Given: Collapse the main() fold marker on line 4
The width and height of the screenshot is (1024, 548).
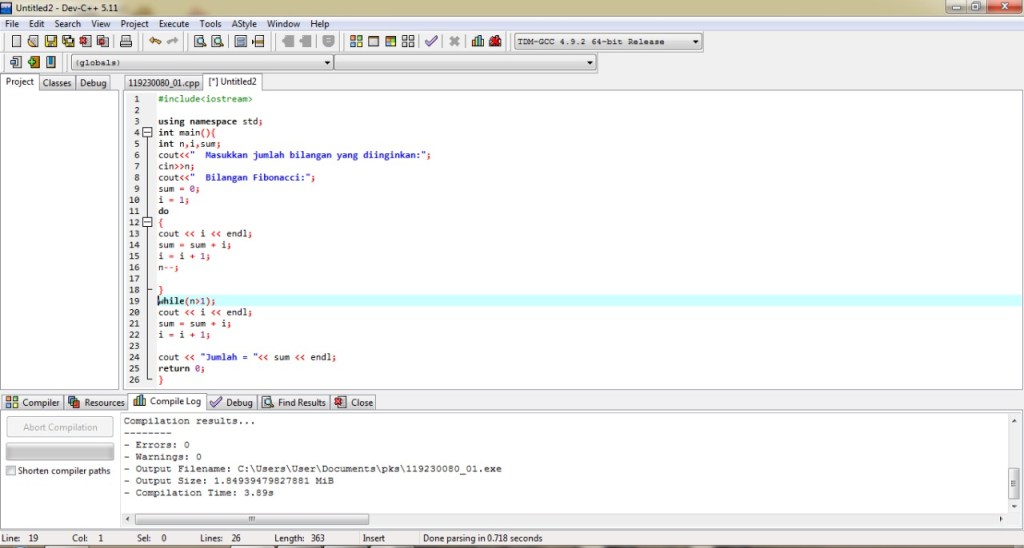Looking at the screenshot, I should click(x=146, y=133).
